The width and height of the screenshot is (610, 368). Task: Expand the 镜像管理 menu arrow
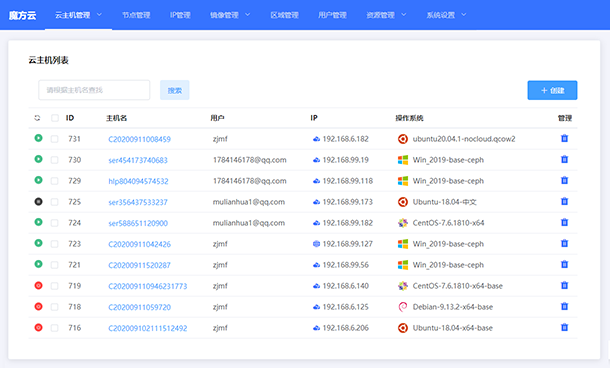[x=248, y=15]
